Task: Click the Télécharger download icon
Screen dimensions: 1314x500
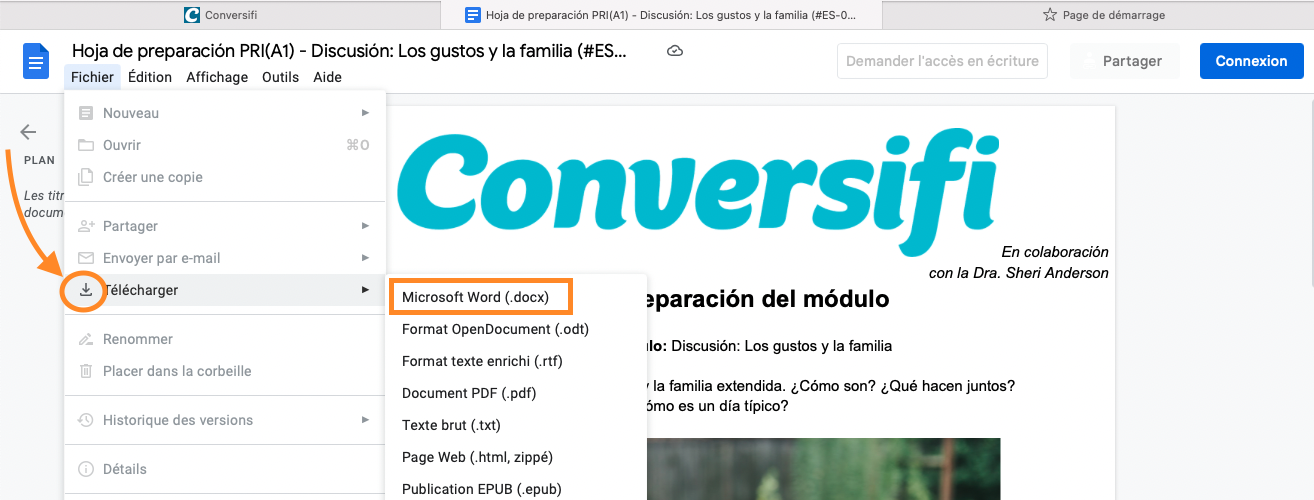Action: click(x=86, y=290)
